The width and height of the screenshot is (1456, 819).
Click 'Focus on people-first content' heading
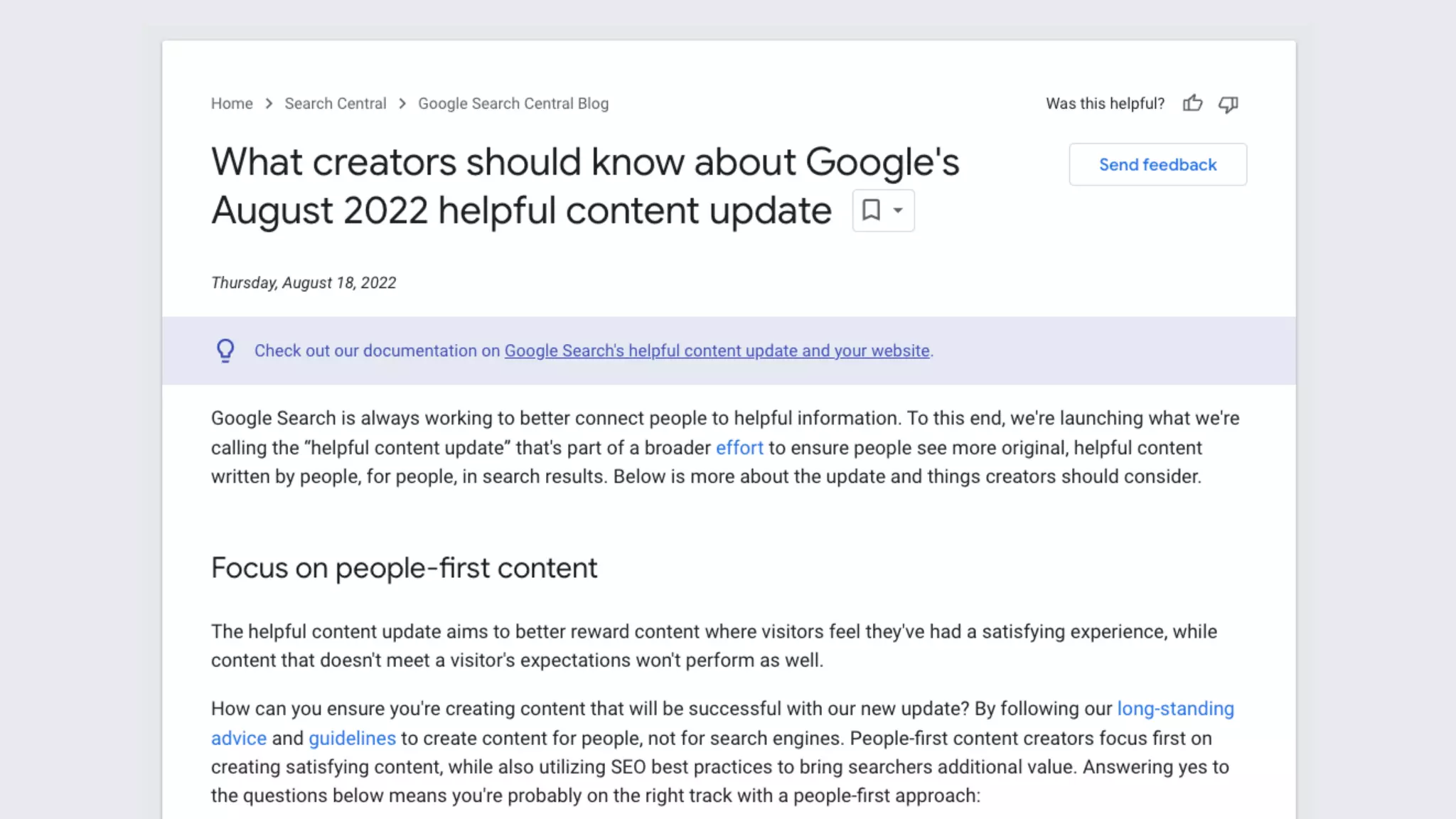tap(404, 568)
